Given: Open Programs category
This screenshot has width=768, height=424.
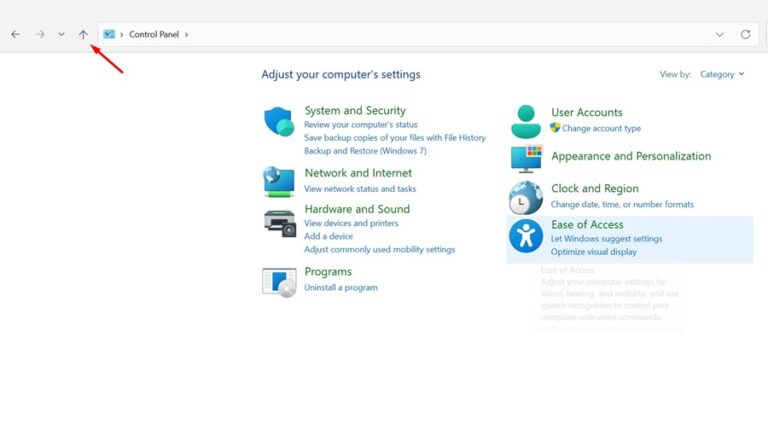Looking at the screenshot, I should pos(328,272).
